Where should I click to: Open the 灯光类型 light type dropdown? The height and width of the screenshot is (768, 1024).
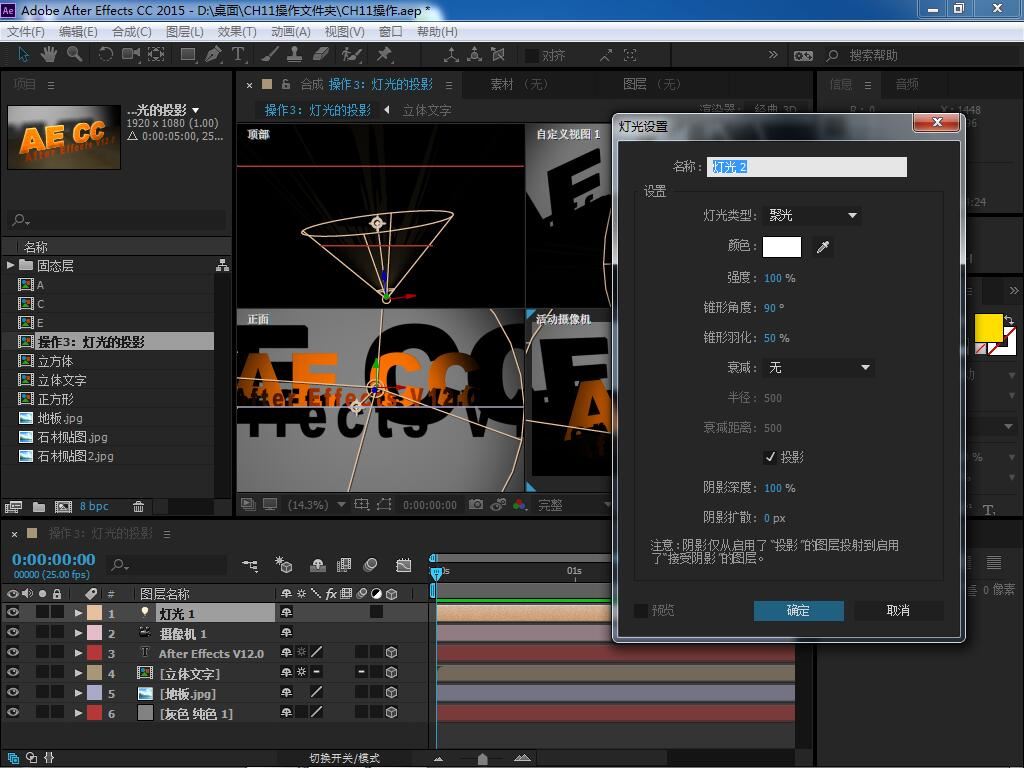[812, 216]
